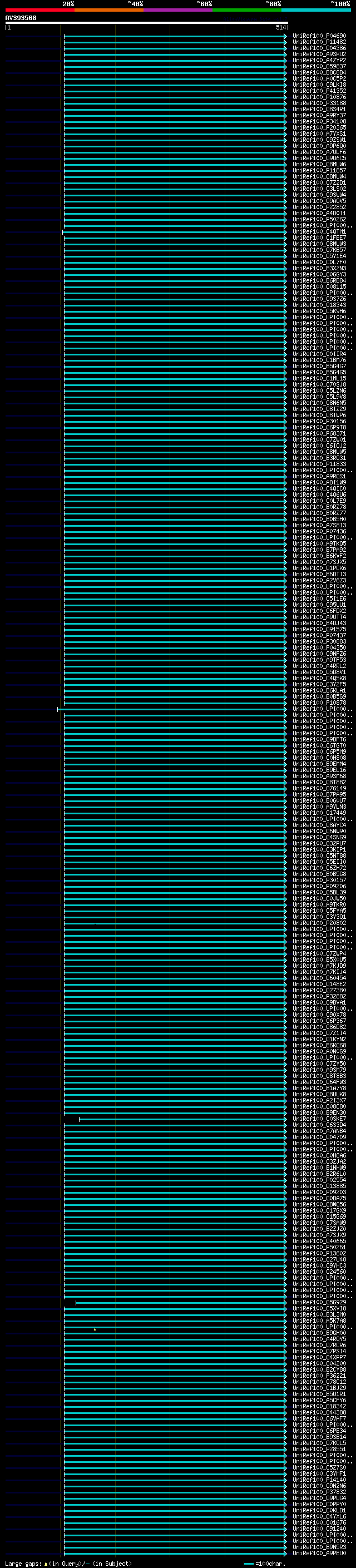Click the cyan alignment bar for UniRef100_C0SKE7
The width and height of the screenshot is (356, 1568).
tap(182, 1119)
